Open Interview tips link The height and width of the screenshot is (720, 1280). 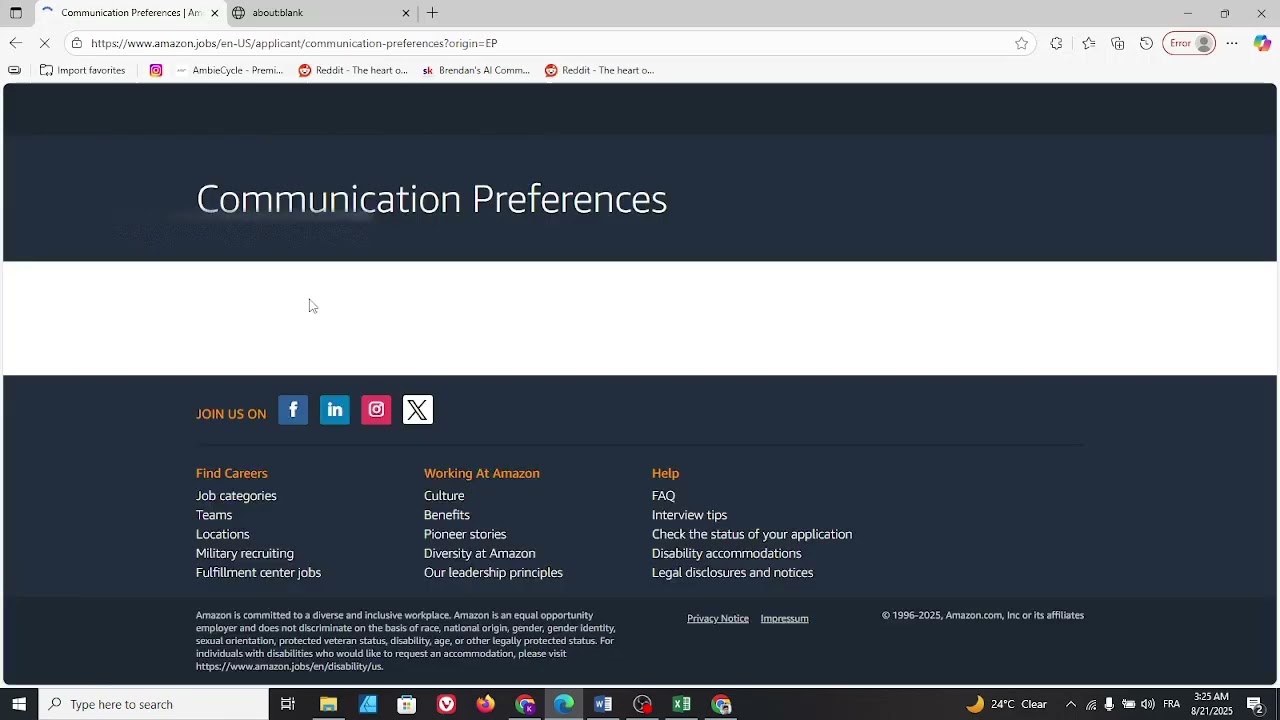690,515
